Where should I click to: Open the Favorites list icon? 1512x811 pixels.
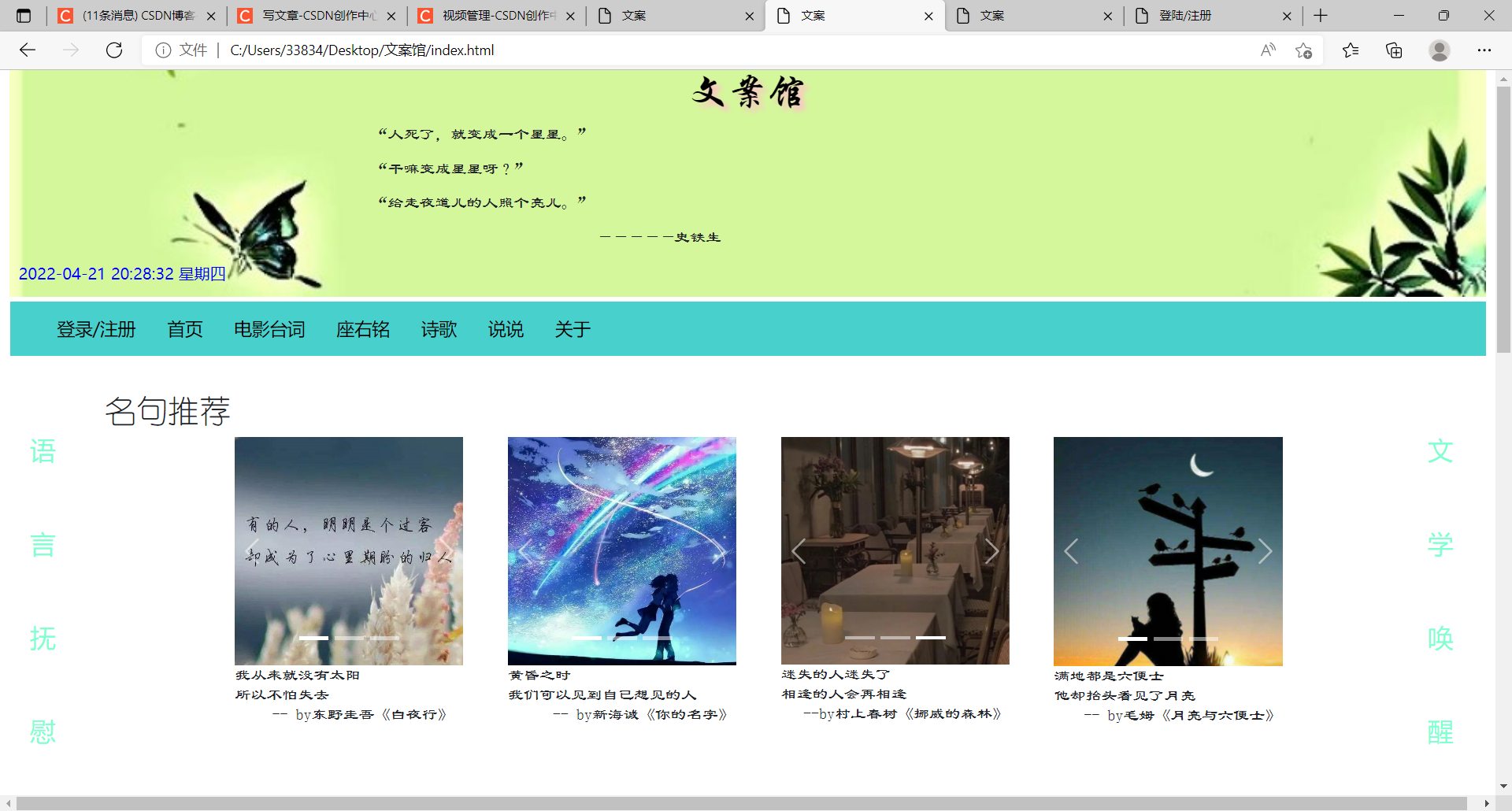tap(1351, 50)
